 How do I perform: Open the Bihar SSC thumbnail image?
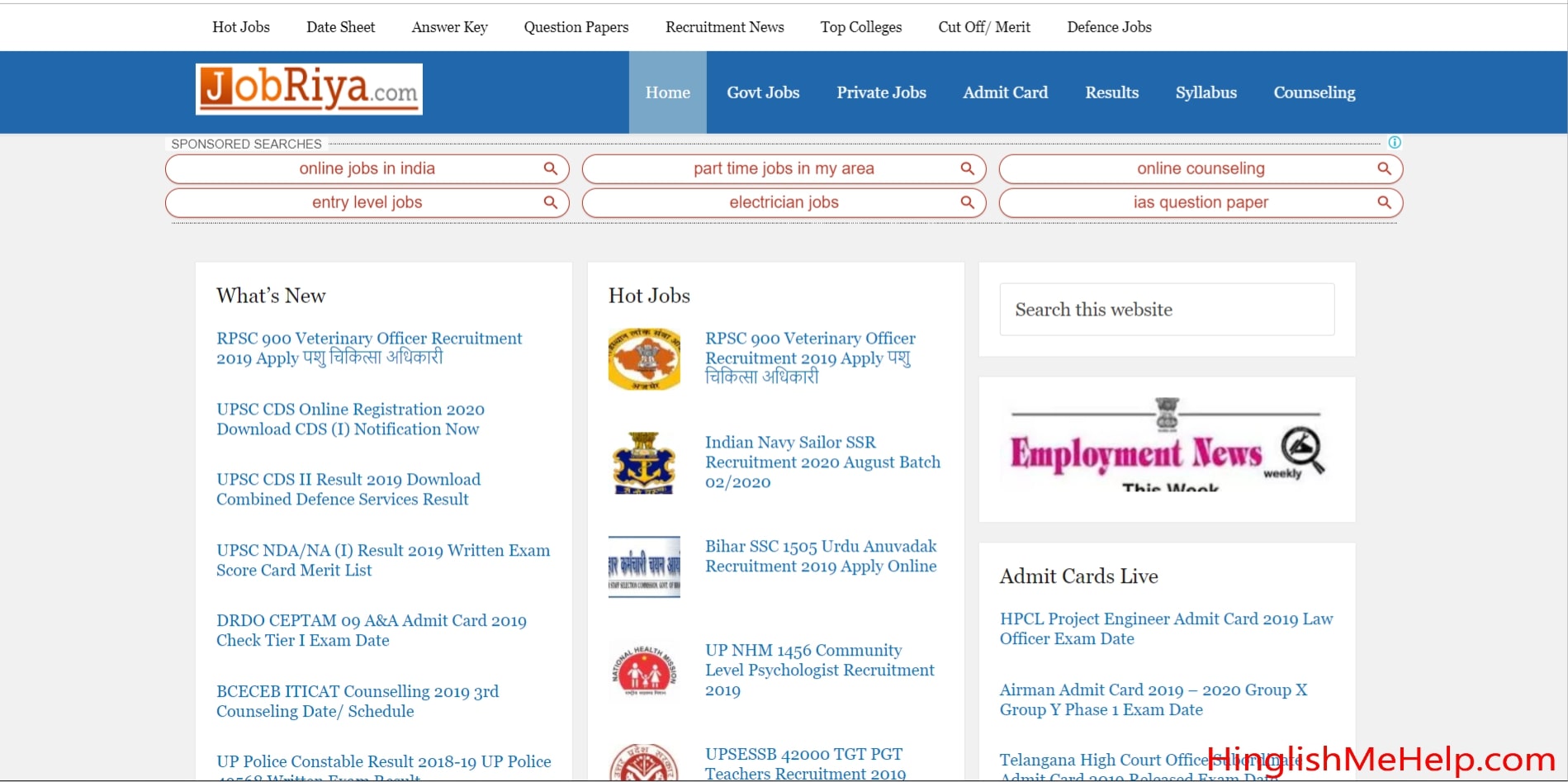coord(644,566)
